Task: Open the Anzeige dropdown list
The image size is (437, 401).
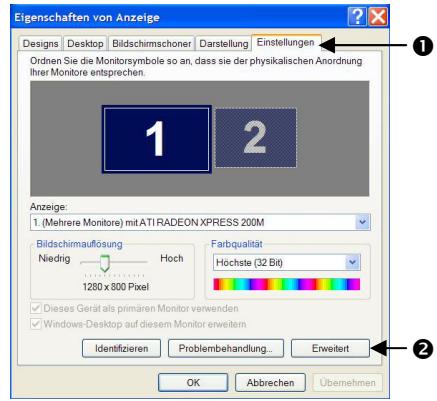Action: pos(363,222)
